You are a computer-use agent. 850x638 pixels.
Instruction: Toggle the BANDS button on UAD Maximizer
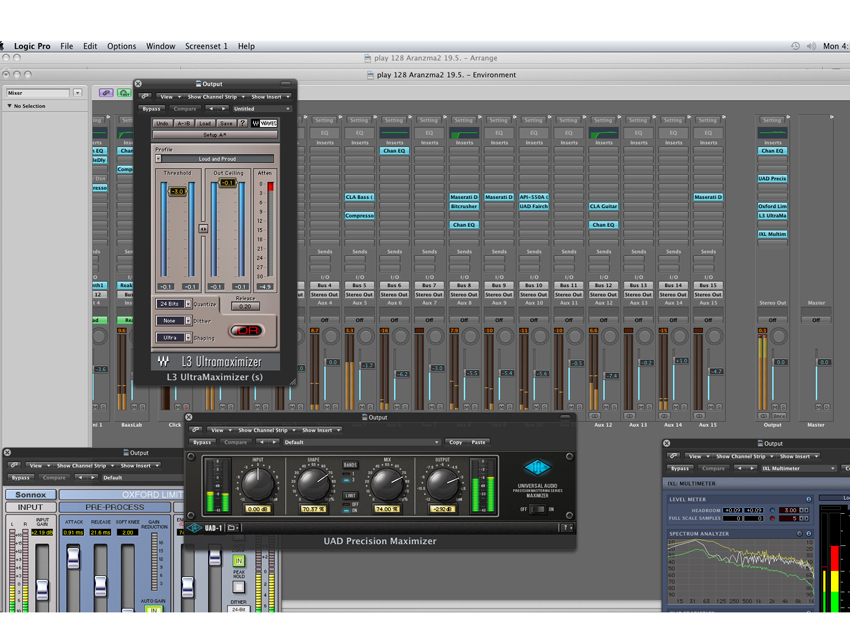coord(350,465)
